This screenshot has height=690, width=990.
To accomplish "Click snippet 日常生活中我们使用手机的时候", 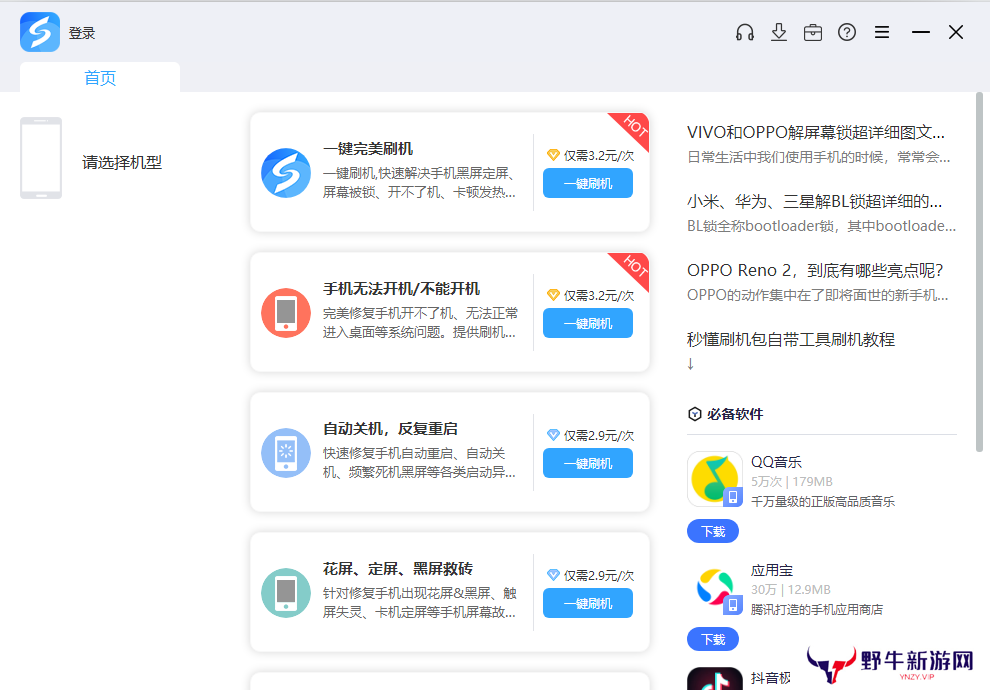I will click(x=818, y=157).
